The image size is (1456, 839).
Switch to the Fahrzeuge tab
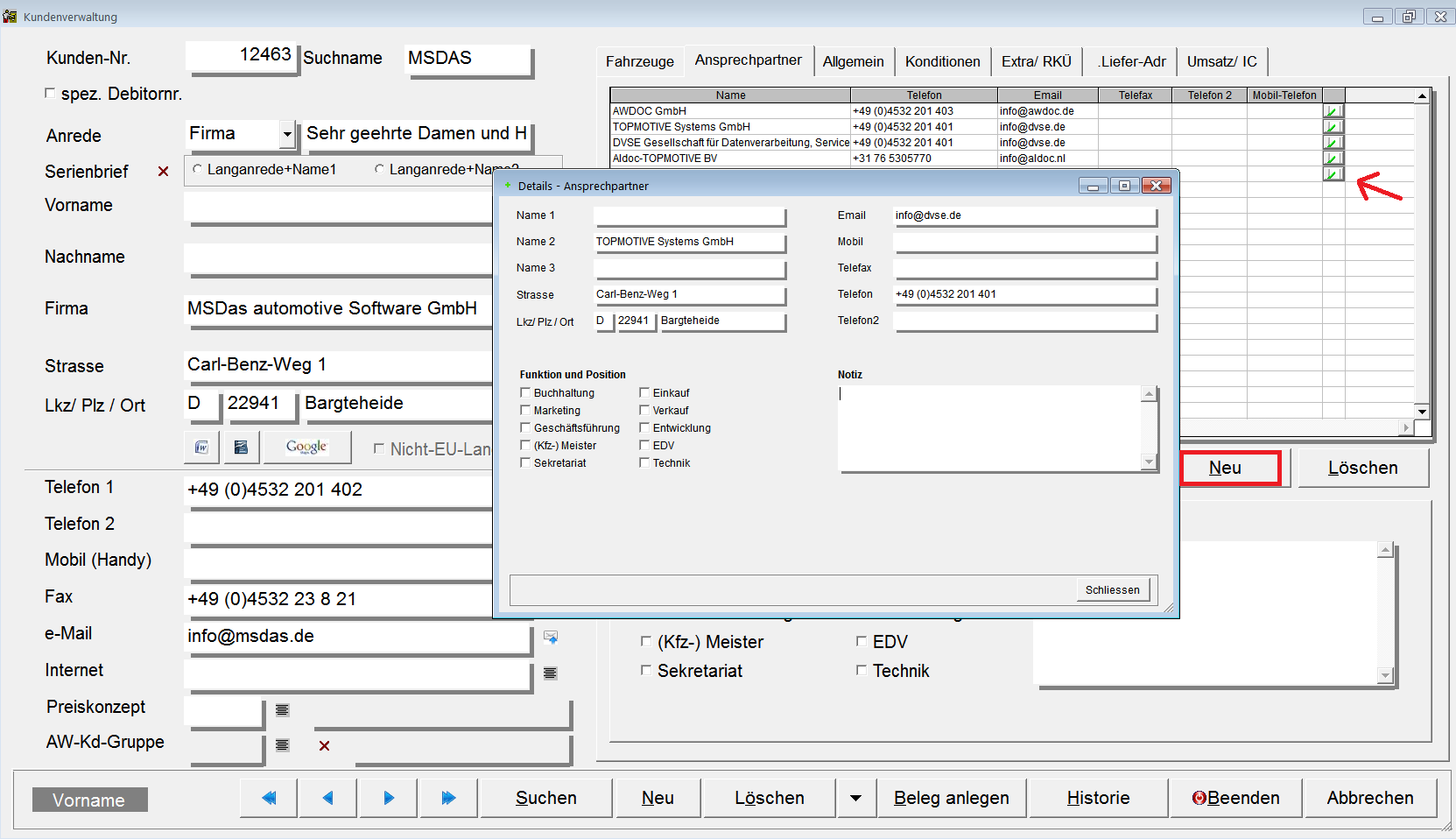pos(640,61)
